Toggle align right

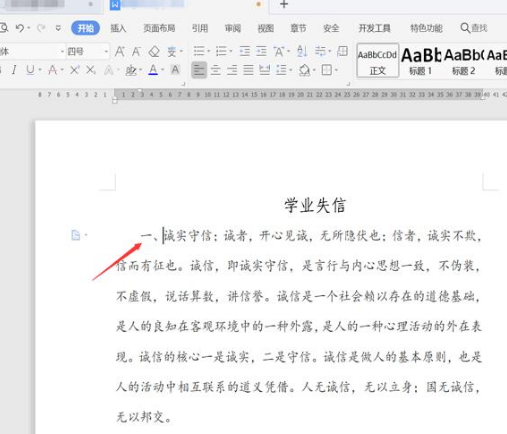point(232,70)
